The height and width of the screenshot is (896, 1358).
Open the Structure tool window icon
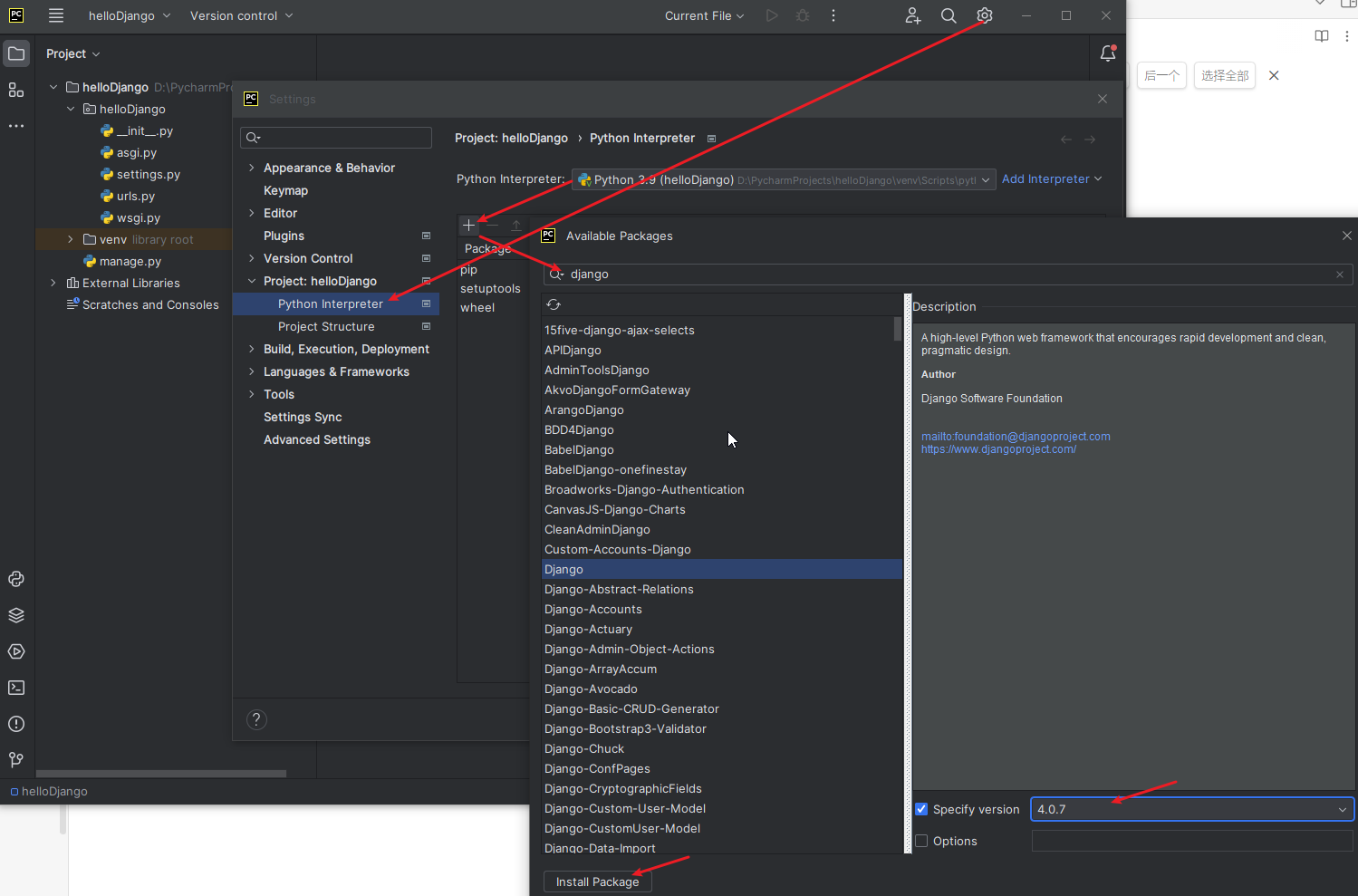pyautogui.click(x=16, y=90)
